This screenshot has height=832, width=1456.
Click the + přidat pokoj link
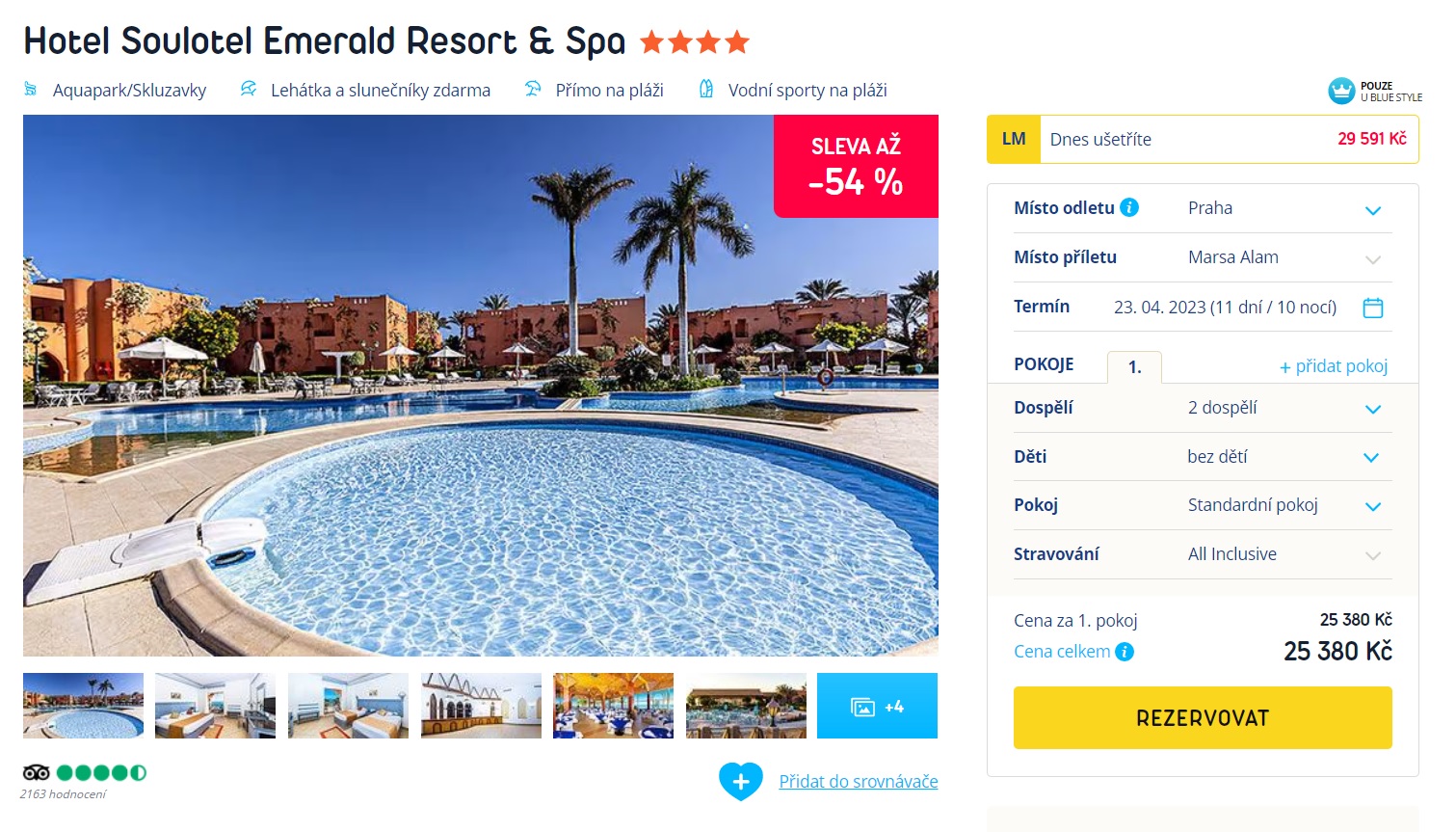click(1334, 366)
